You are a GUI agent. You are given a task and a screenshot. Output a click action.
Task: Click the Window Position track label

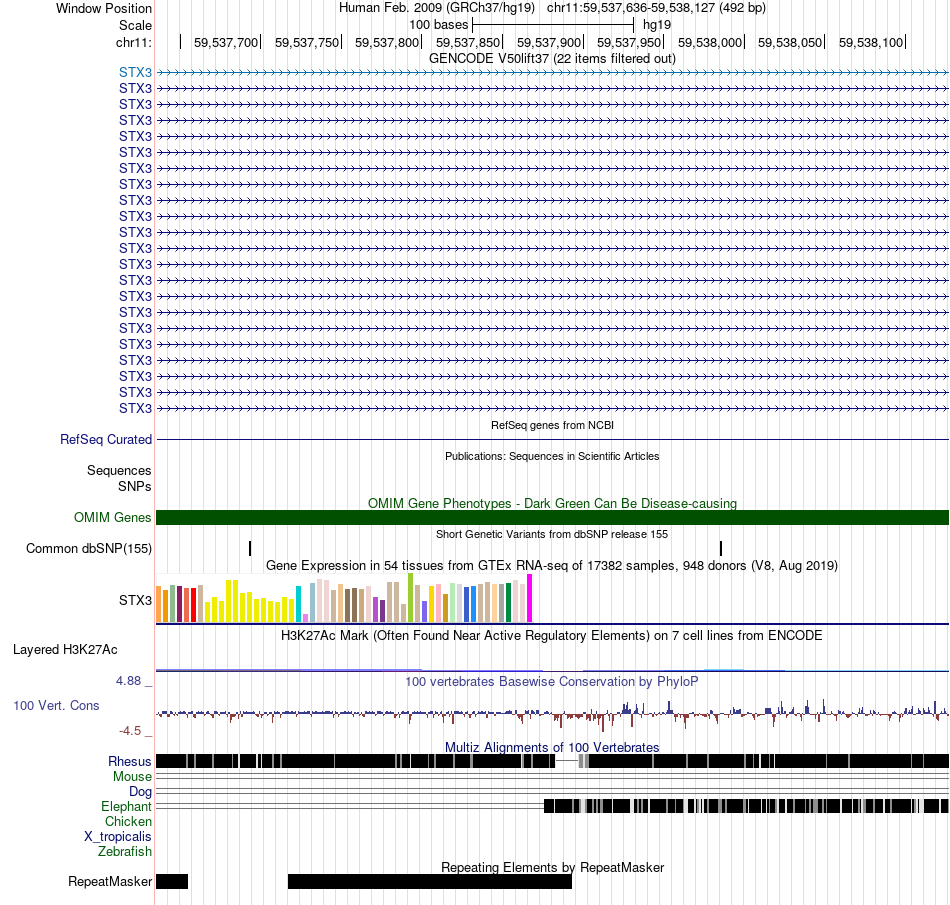click(x=104, y=8)
